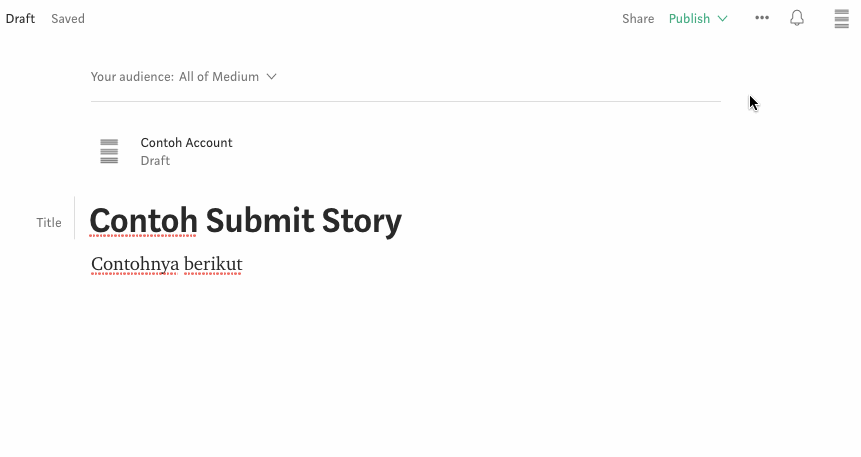
Task: Click the Draft status under the author name
Action: coord(155,160)
